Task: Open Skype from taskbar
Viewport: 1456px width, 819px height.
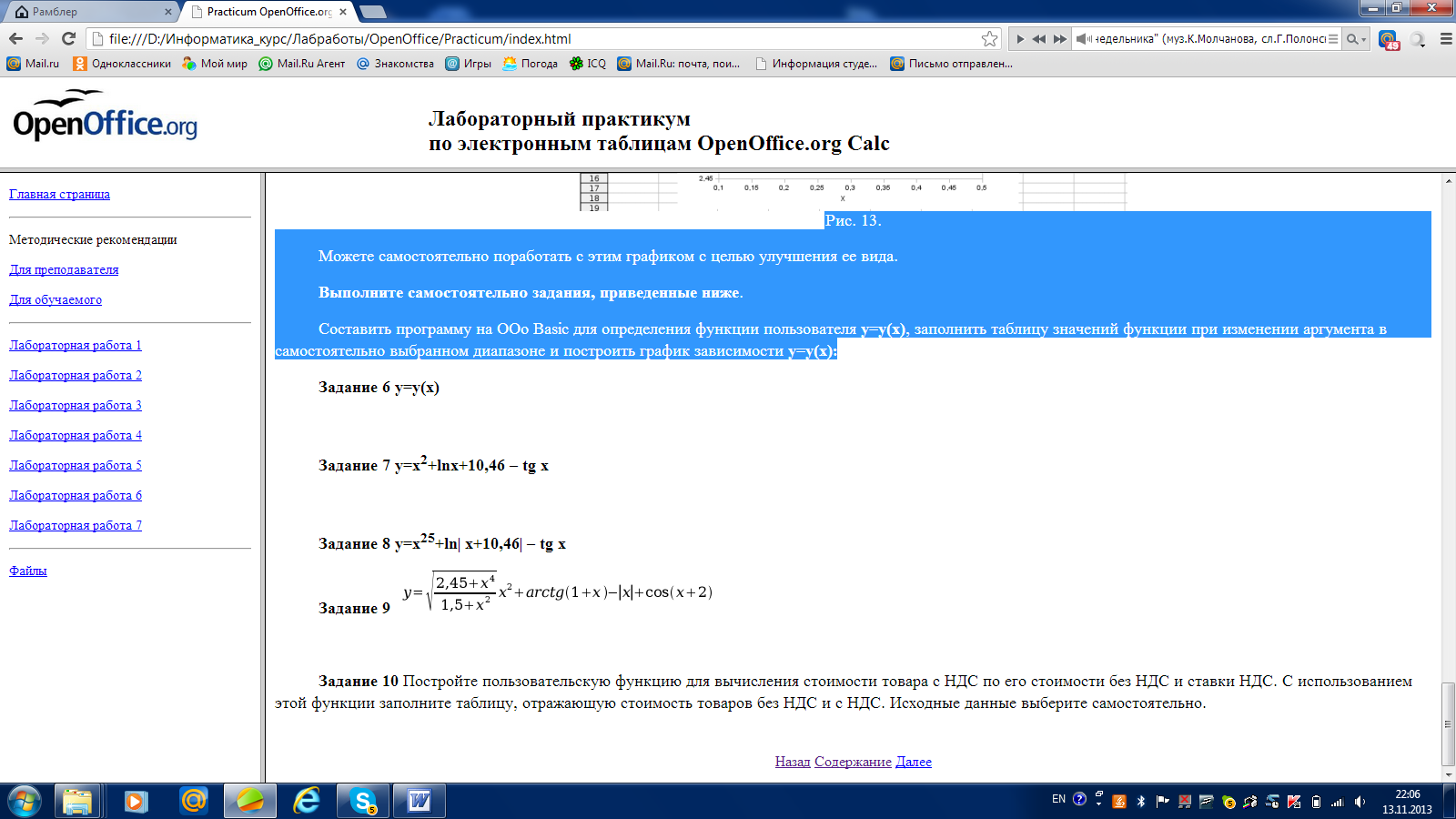Action: coord(363,801)
